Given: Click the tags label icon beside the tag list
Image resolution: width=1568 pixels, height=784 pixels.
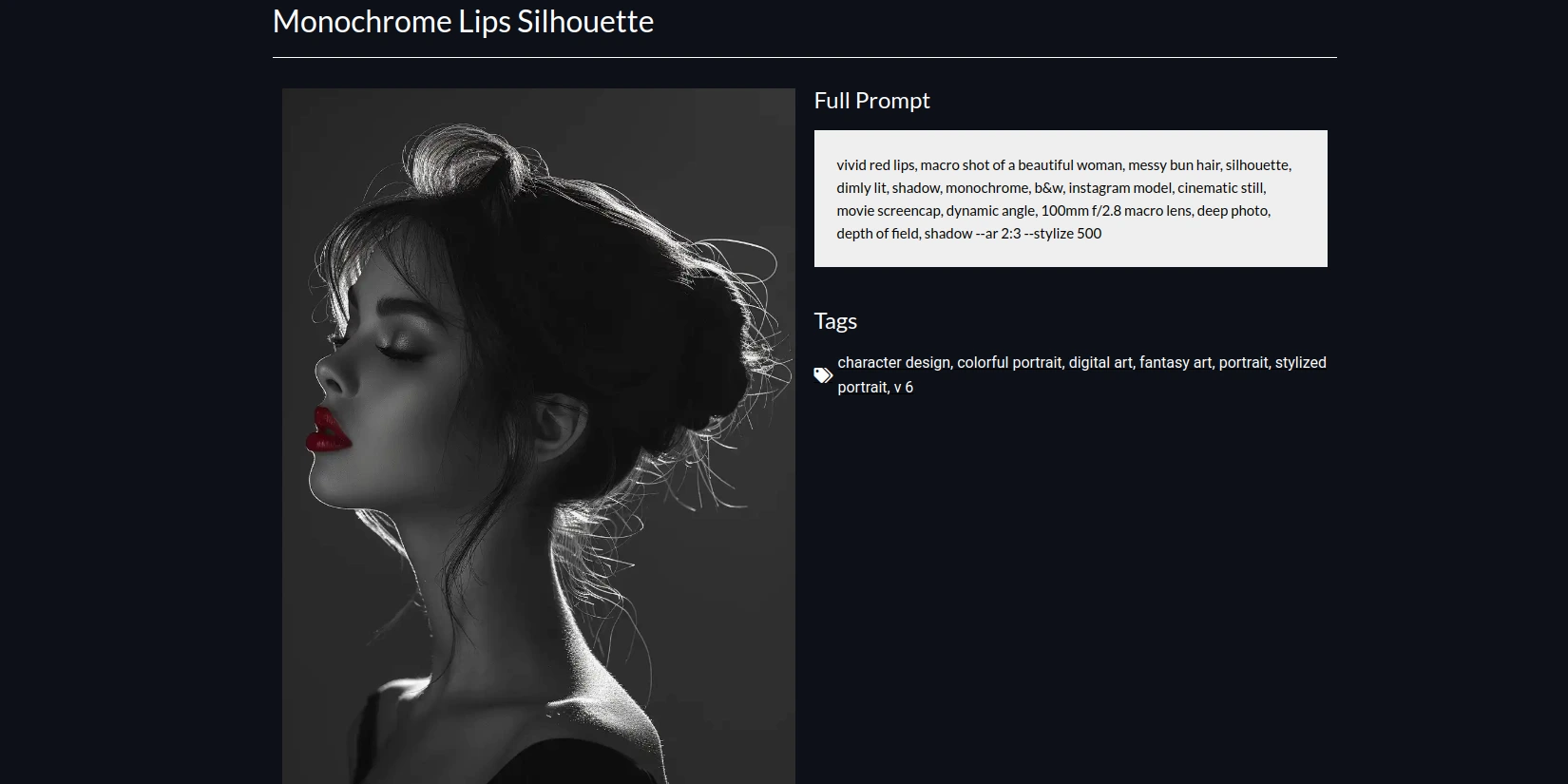Looking at the screenshot, I should pyautogui.click(x=823, y=375).
